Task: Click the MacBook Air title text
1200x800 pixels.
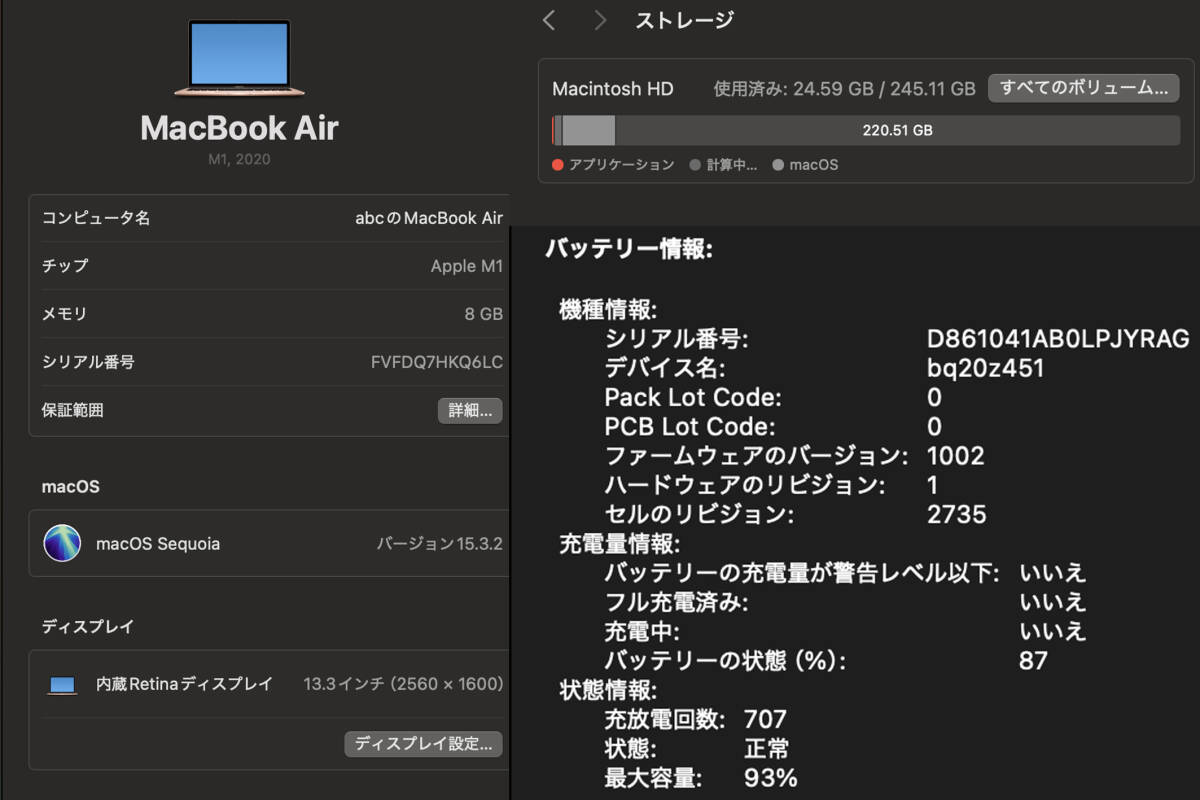Action: pyautogui.click(x=239, y=127)
